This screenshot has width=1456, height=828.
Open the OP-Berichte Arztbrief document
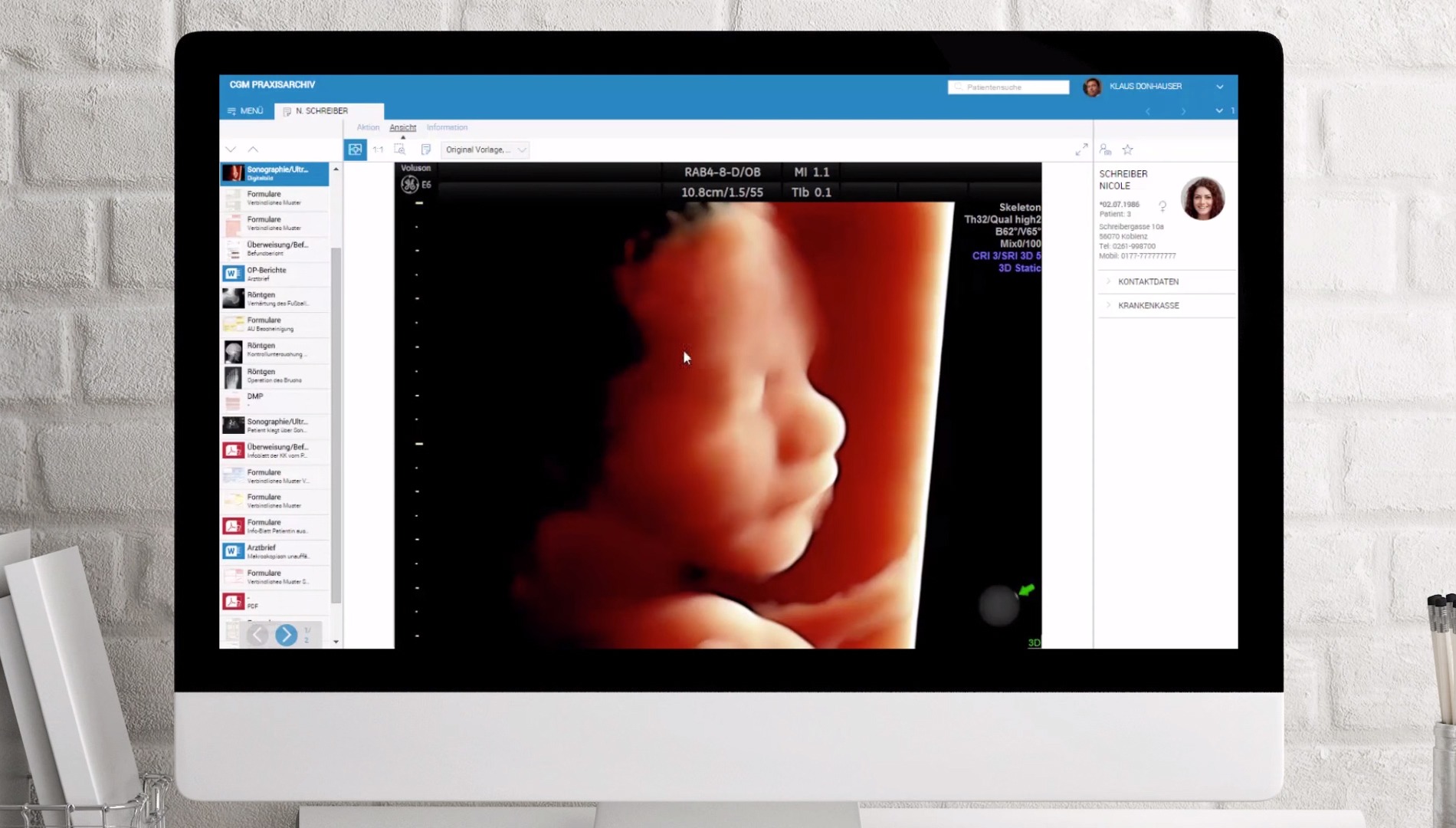[274, 274]
